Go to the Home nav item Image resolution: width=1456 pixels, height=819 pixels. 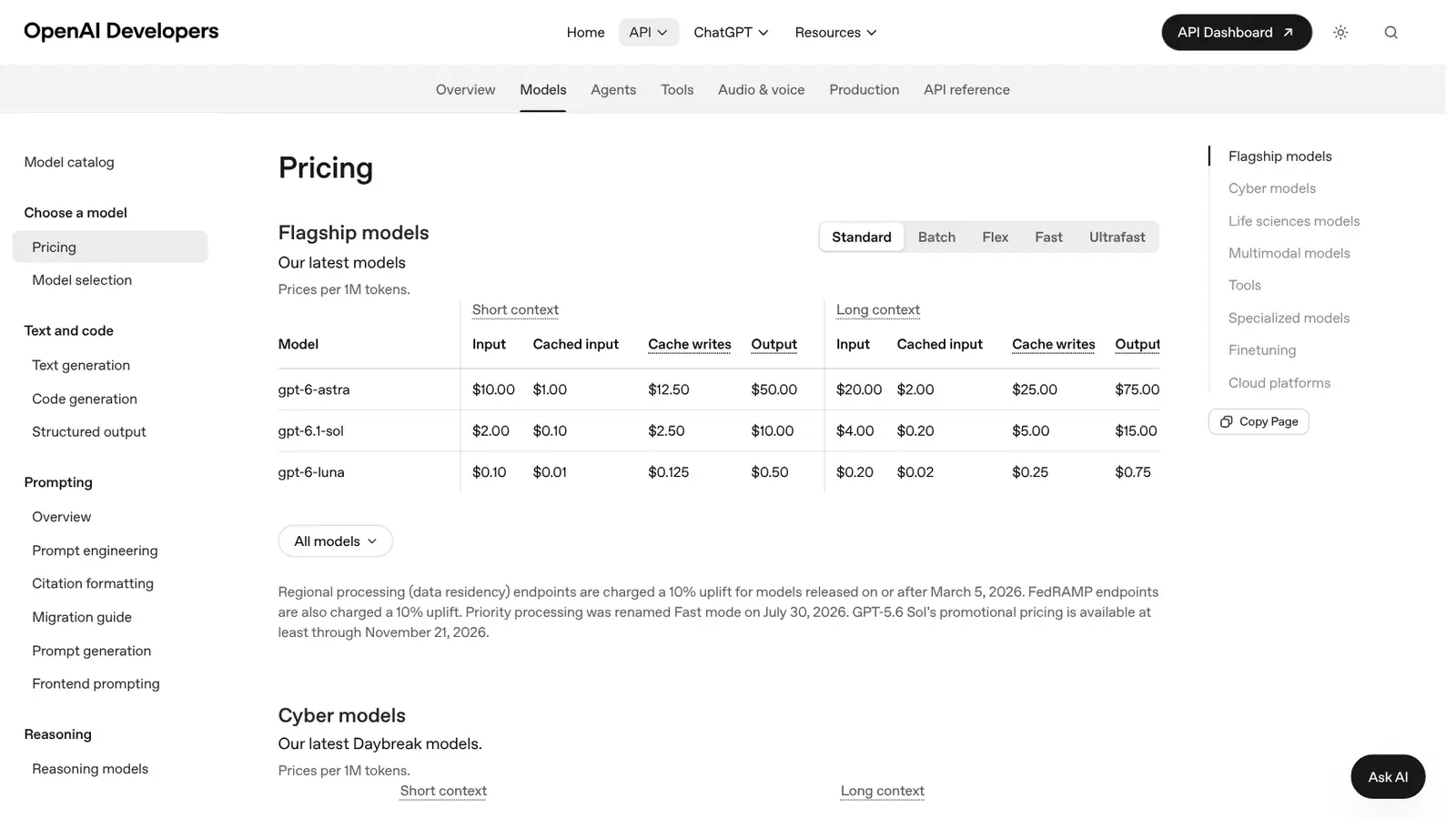point(585,33)
